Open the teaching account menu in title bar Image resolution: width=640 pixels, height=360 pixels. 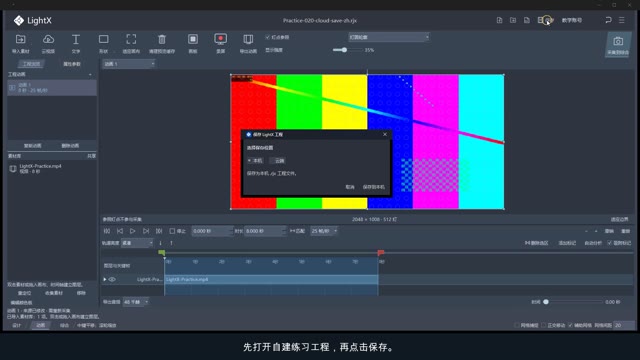coord(571,20)
